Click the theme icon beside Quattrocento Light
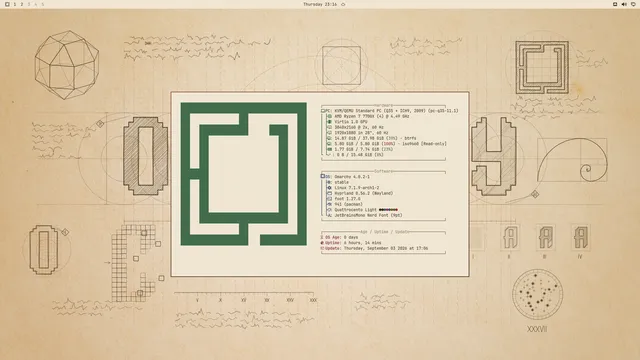 click(x=329, y=210)
